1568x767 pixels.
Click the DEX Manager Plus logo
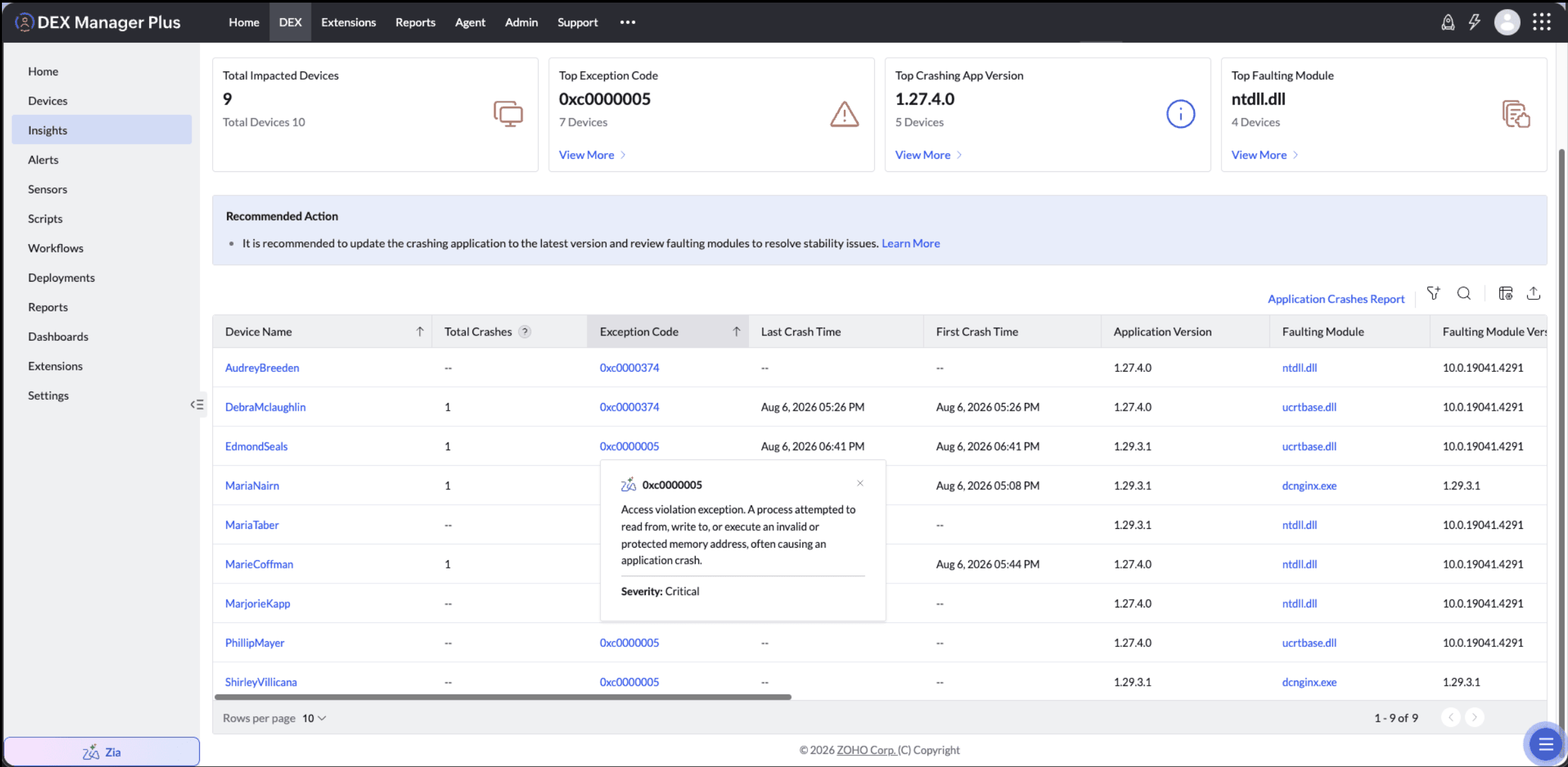97,23
